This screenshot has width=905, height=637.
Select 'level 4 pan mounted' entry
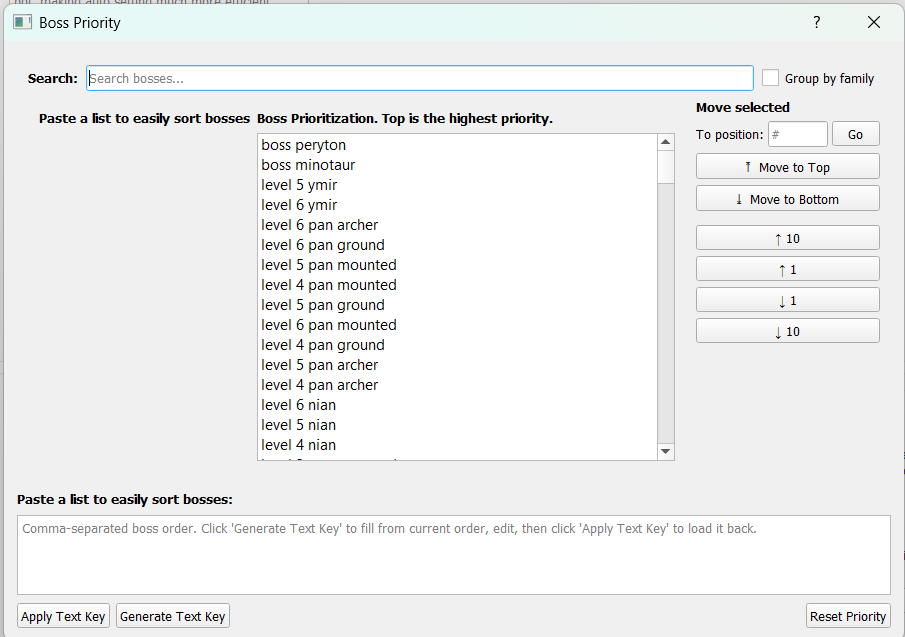point(458,285)
